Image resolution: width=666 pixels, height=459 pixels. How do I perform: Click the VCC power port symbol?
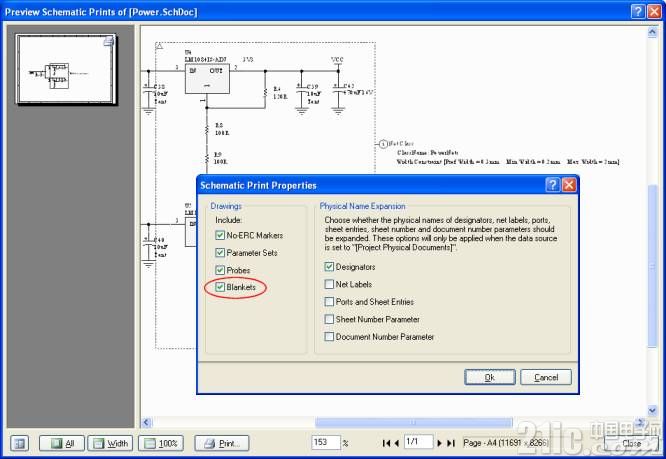coord(337,63)
